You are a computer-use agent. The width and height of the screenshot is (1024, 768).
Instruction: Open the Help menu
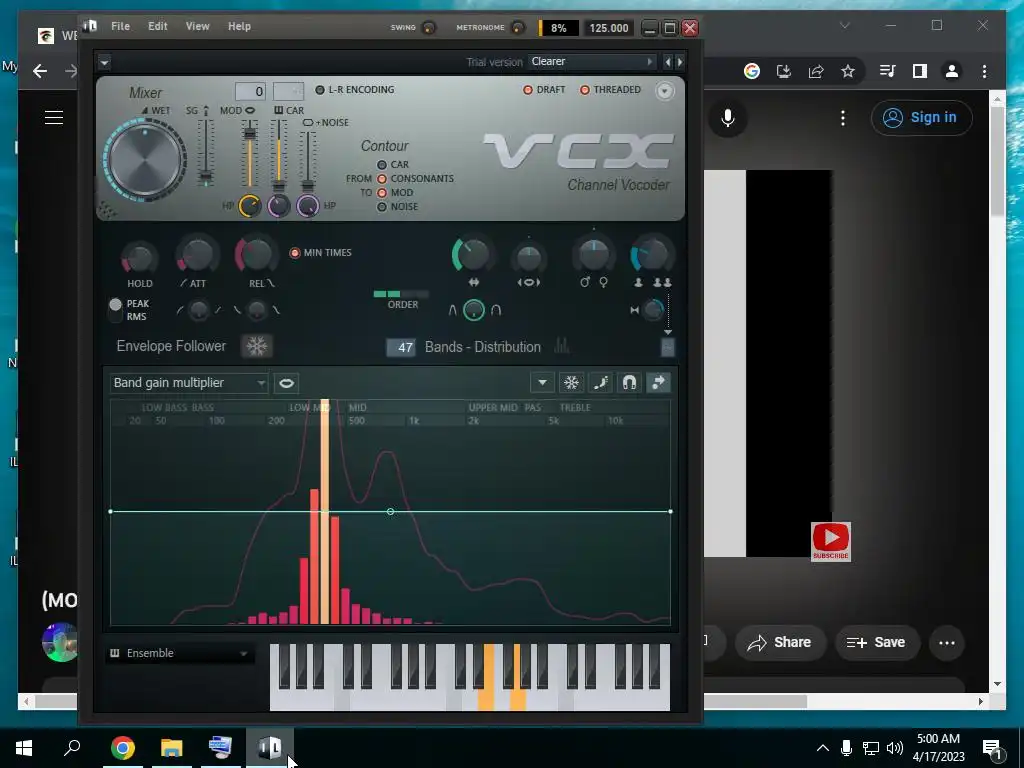click(x=239, y=26)
